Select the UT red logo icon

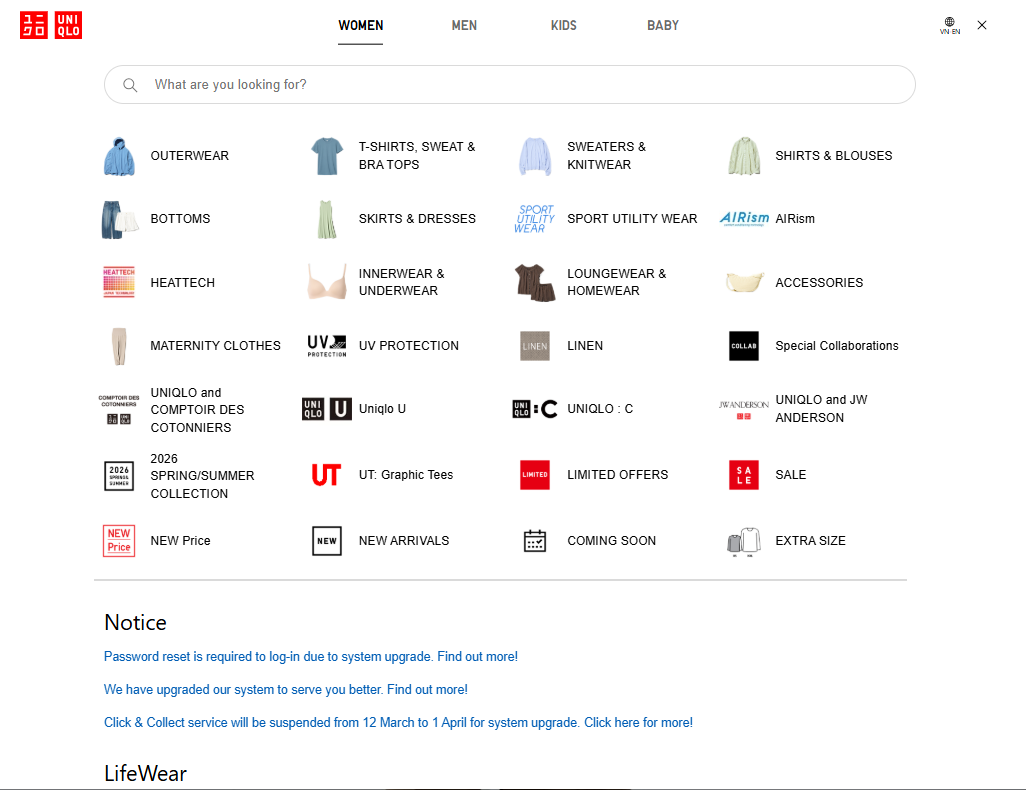[326, 475]
